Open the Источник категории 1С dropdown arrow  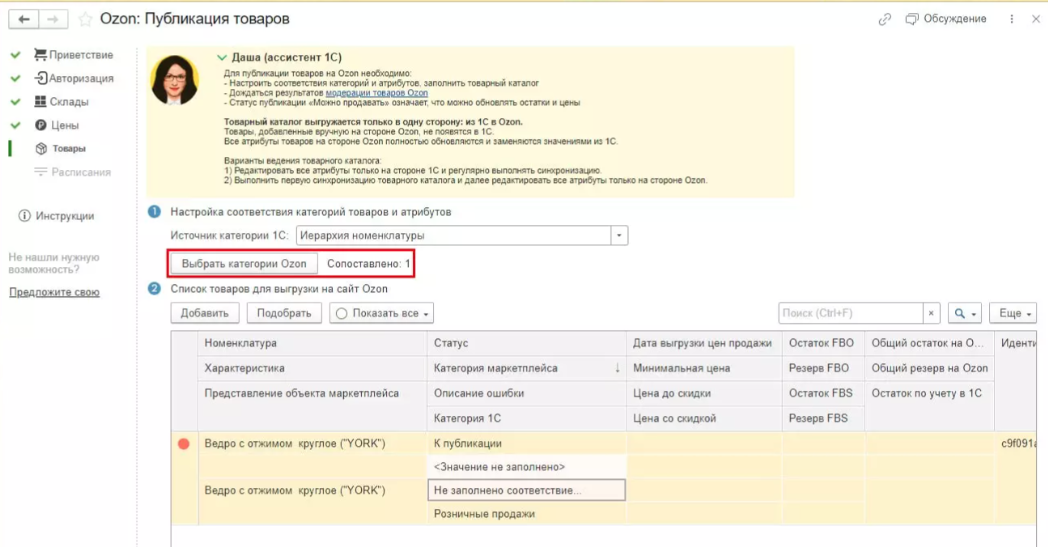tap(619, 235)
